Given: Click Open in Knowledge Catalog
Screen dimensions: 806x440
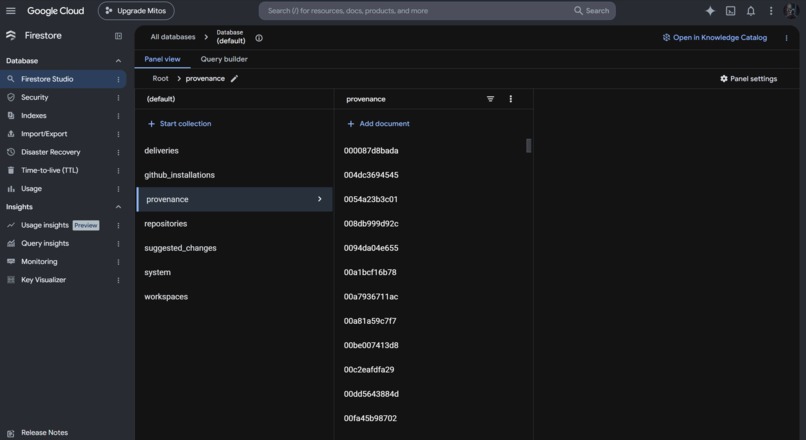Looking at the screenshot, I should [715, 38].
